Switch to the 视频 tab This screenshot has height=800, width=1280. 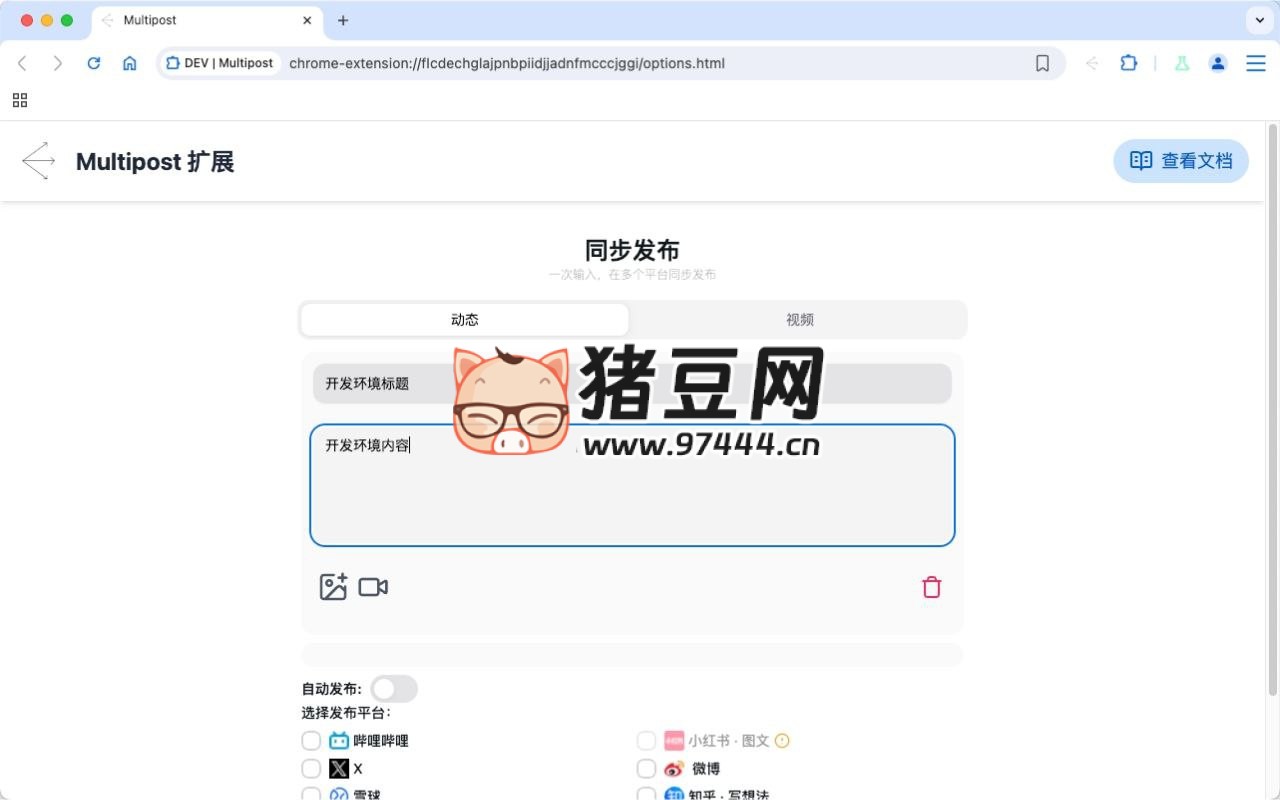800,320
